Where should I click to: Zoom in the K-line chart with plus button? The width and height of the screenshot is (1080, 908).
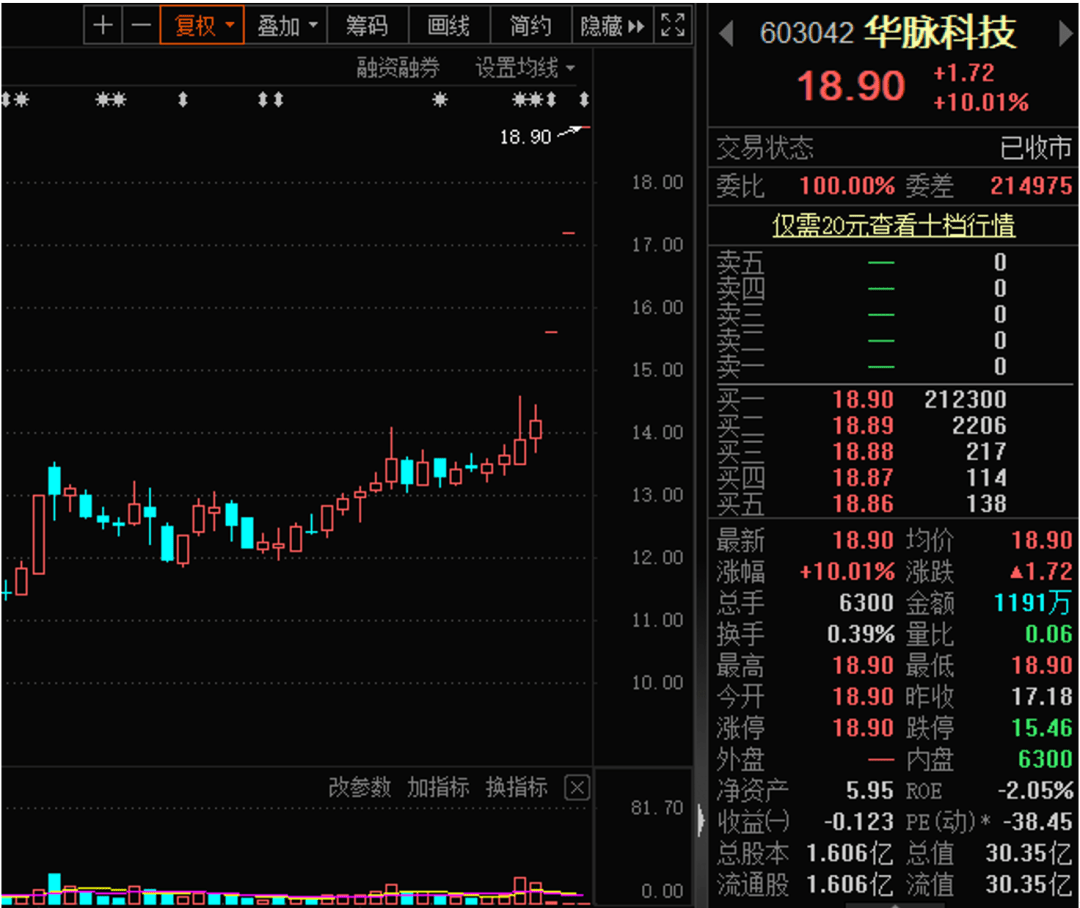pyautogui.click(x=103, y=25)
